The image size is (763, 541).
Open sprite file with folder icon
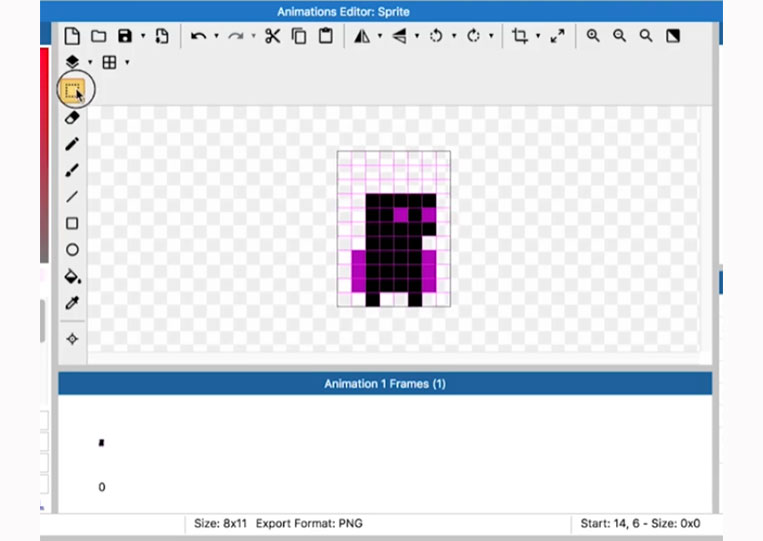(99, 36)
